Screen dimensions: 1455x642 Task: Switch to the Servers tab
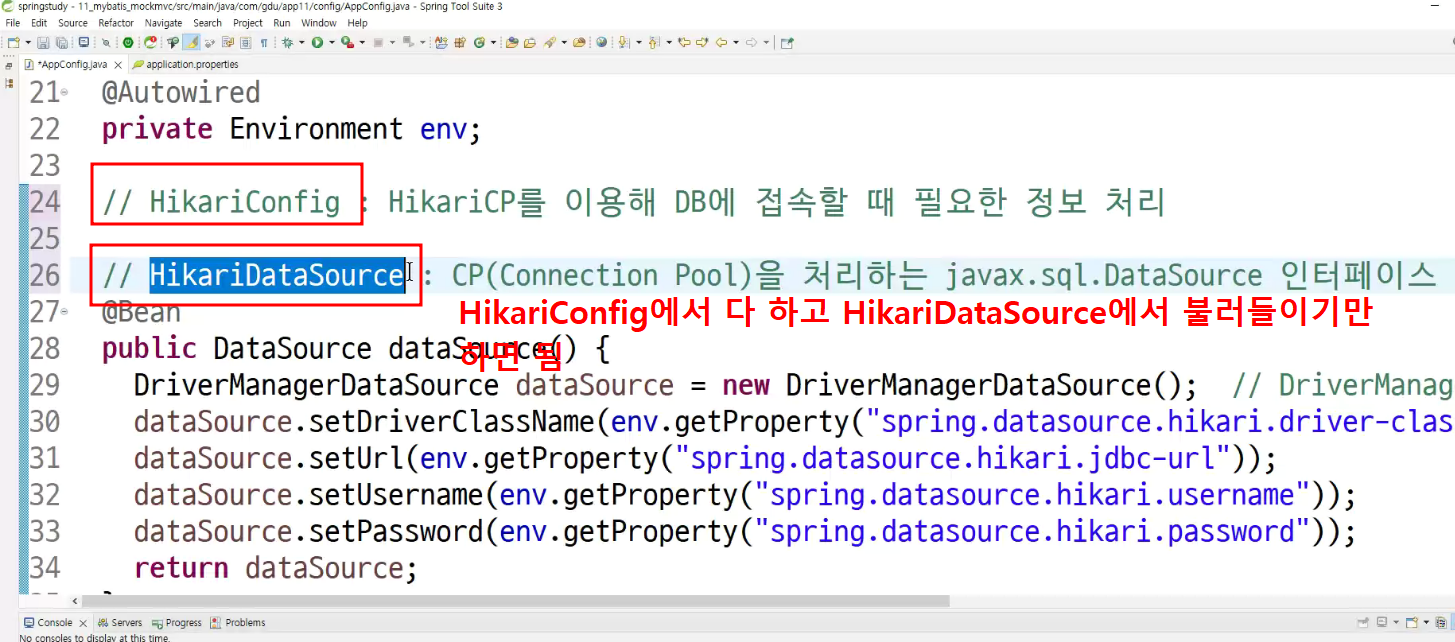pyautogui.click(x=120, y=622)
